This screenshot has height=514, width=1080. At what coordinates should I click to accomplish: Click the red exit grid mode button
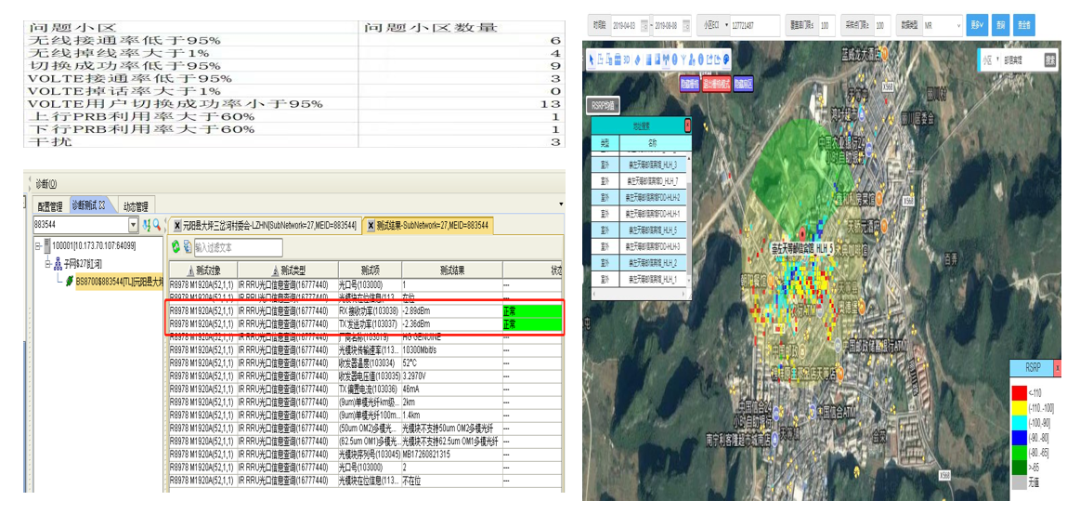point(716,83)
